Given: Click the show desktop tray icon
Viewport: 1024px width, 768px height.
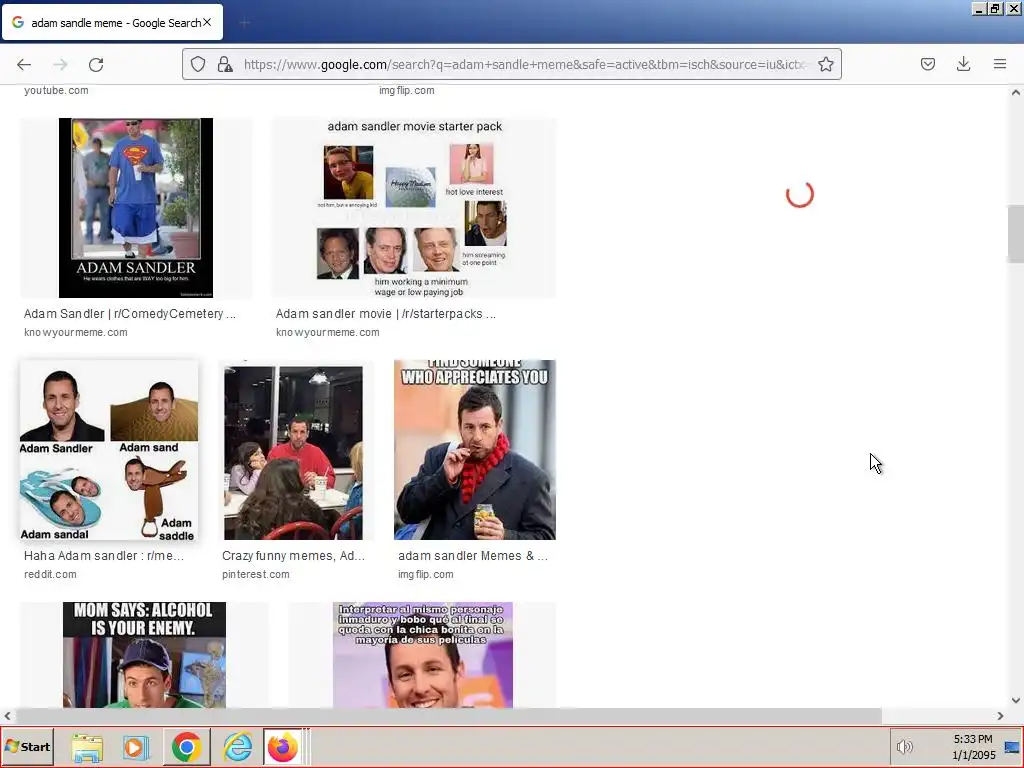Looking at the screenshot, I should [1012, 747].
